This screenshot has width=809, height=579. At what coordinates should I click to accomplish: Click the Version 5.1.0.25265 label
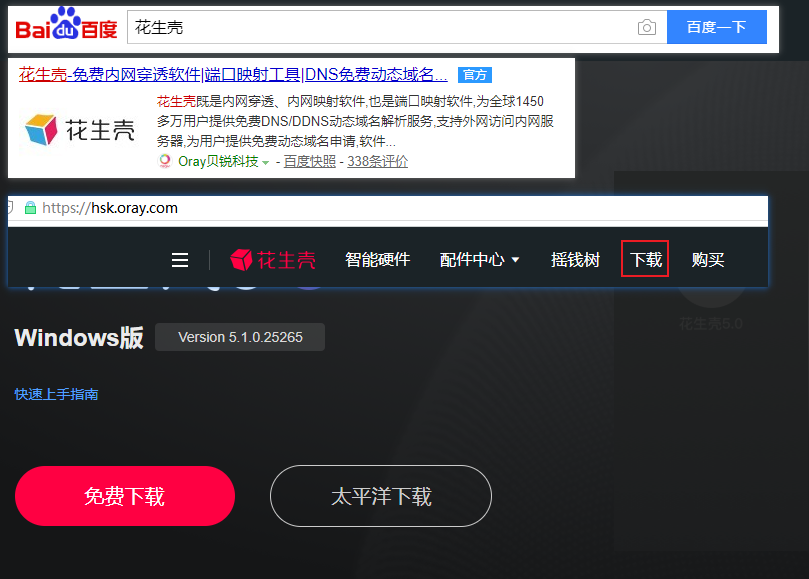click(x=240, y=337)
